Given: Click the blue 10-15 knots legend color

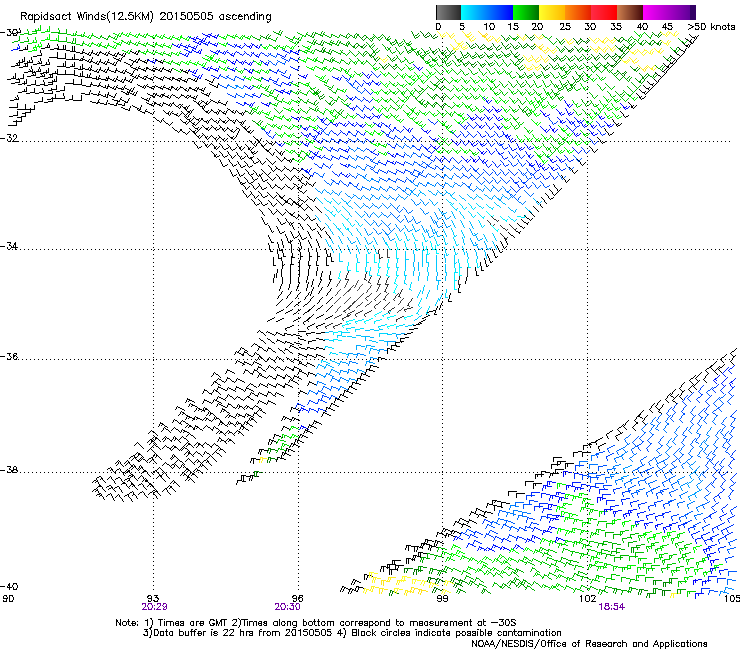Looking at the screenshot, I should coord(500,12).
